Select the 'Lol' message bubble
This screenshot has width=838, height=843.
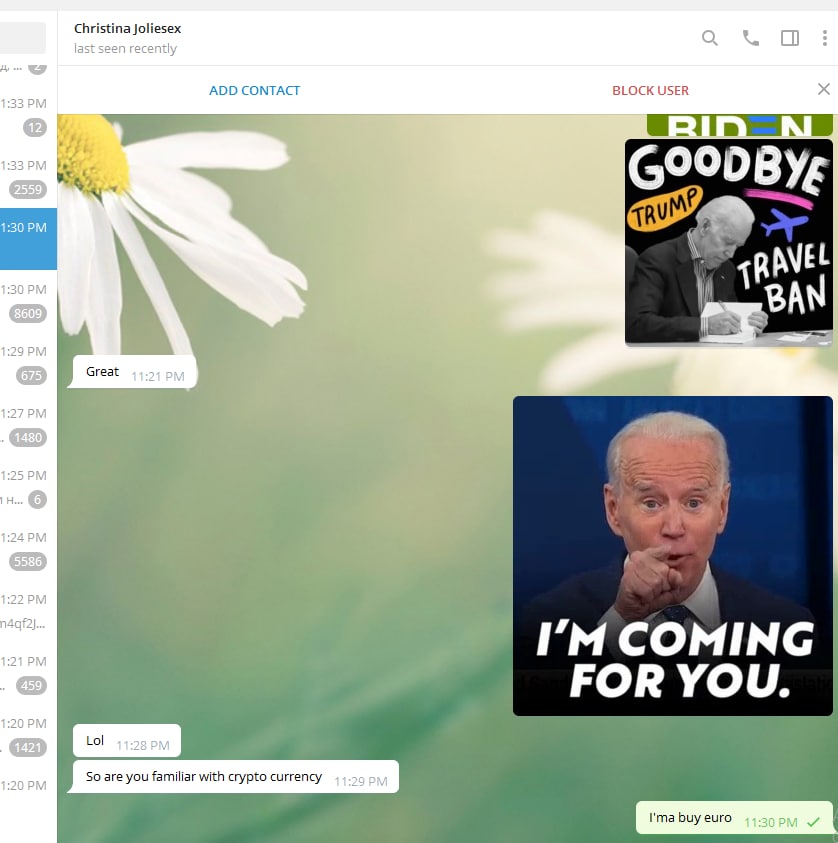(127, 740)
